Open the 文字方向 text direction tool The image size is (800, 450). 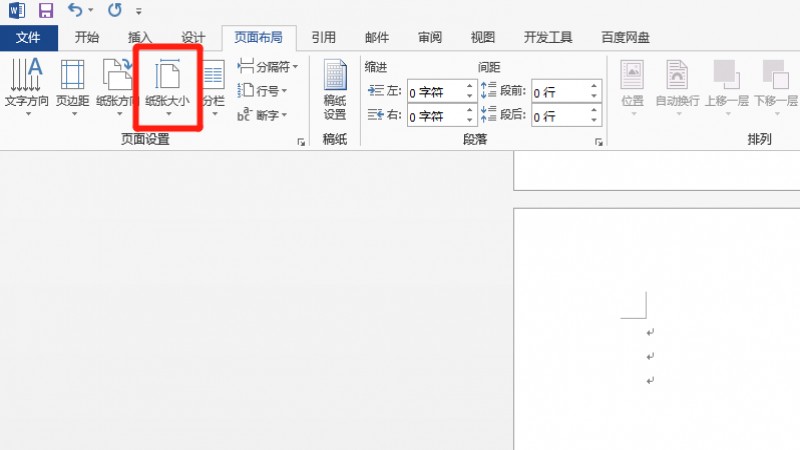point(27,87)
